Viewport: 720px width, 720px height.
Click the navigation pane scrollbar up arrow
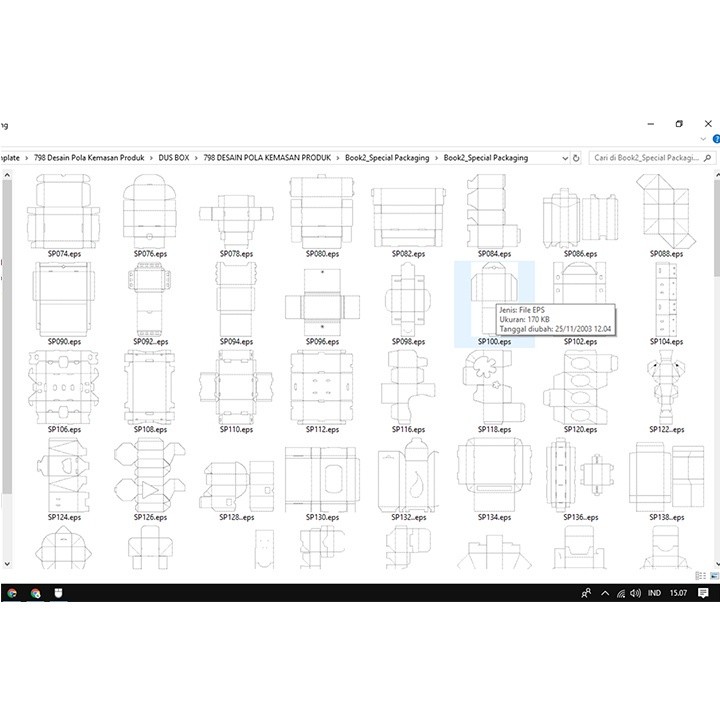[7, 175]
